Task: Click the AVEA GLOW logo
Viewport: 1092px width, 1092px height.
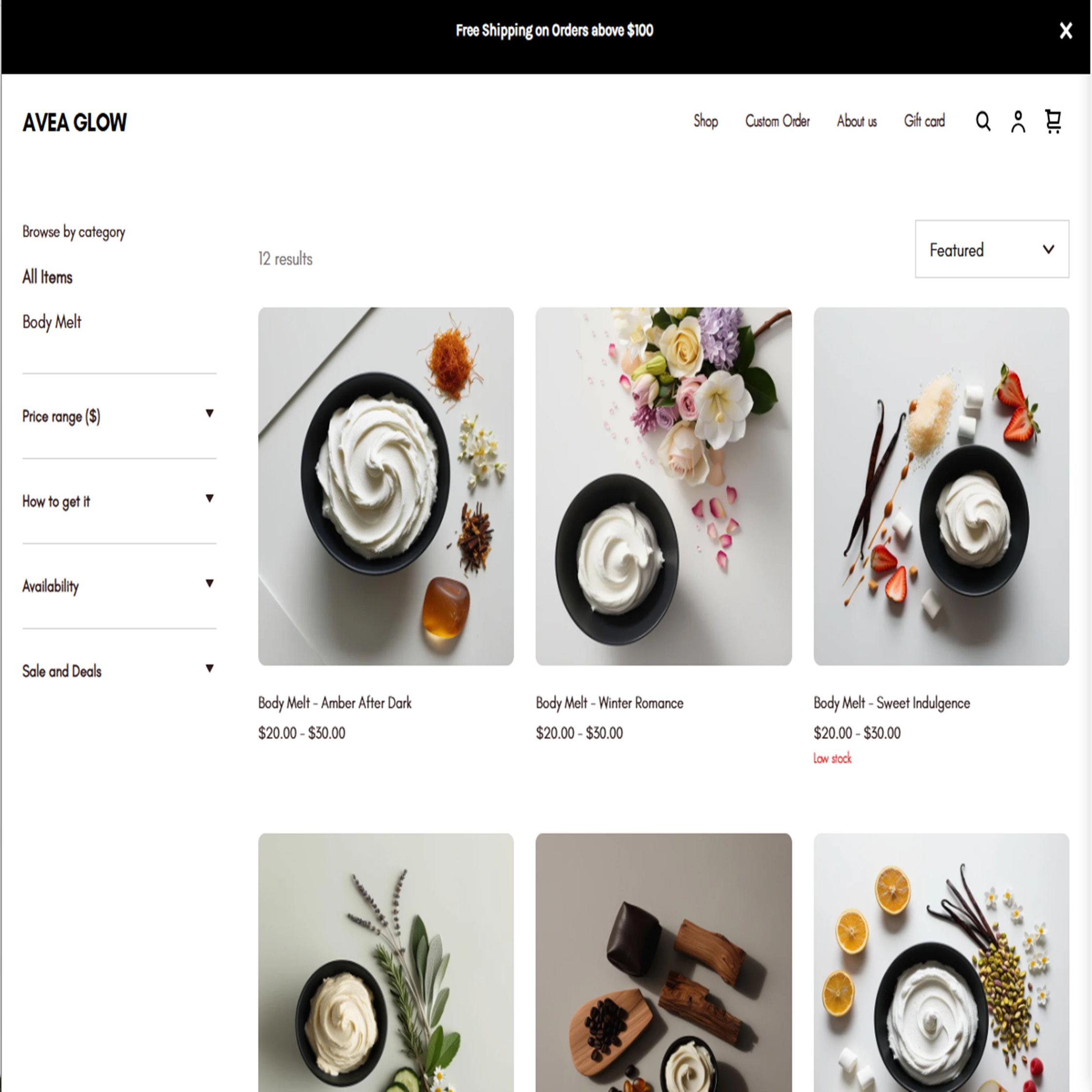Action: click(75, 123)
